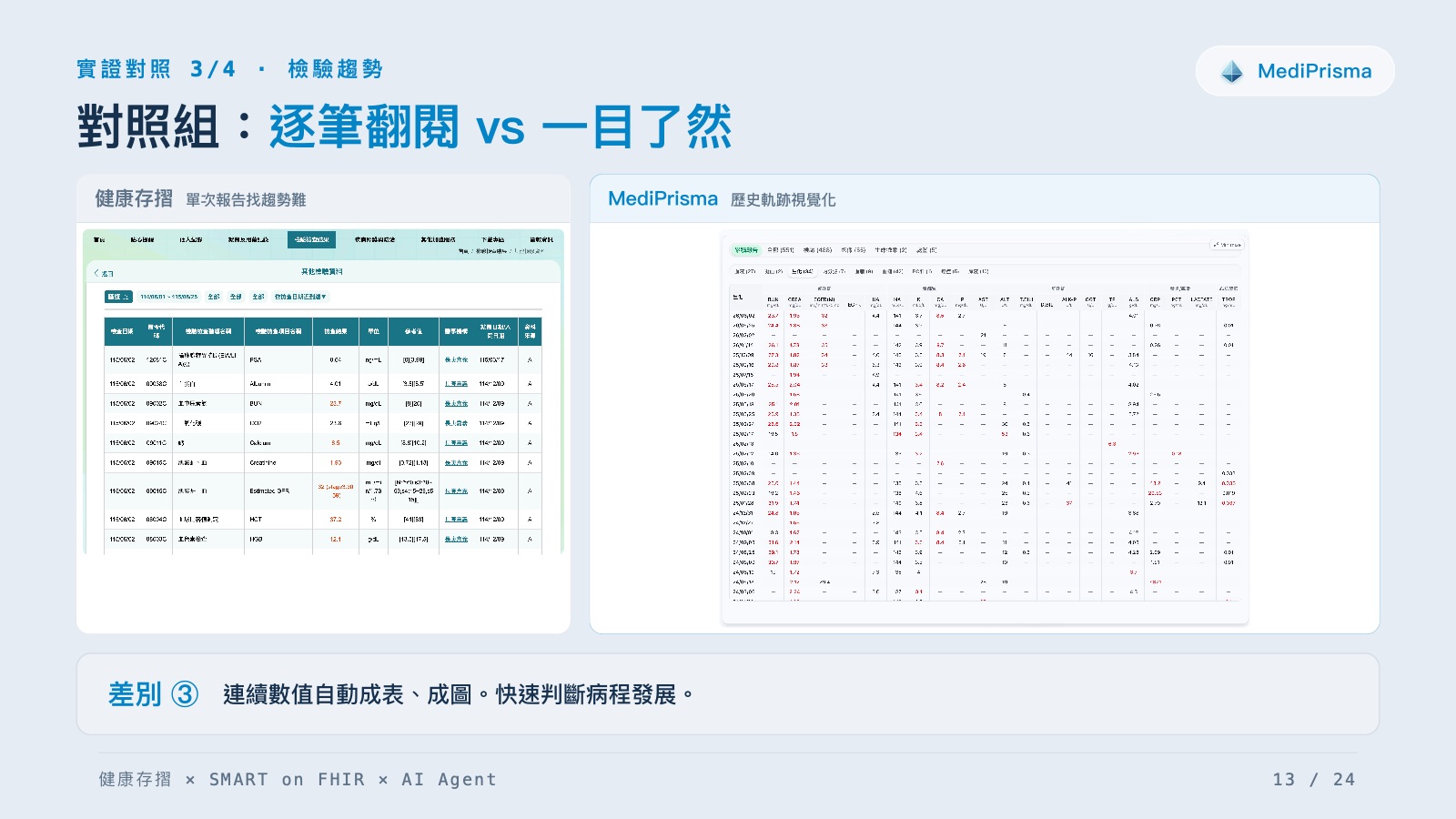Click the red 37.2 HCT result

point(336,520)
